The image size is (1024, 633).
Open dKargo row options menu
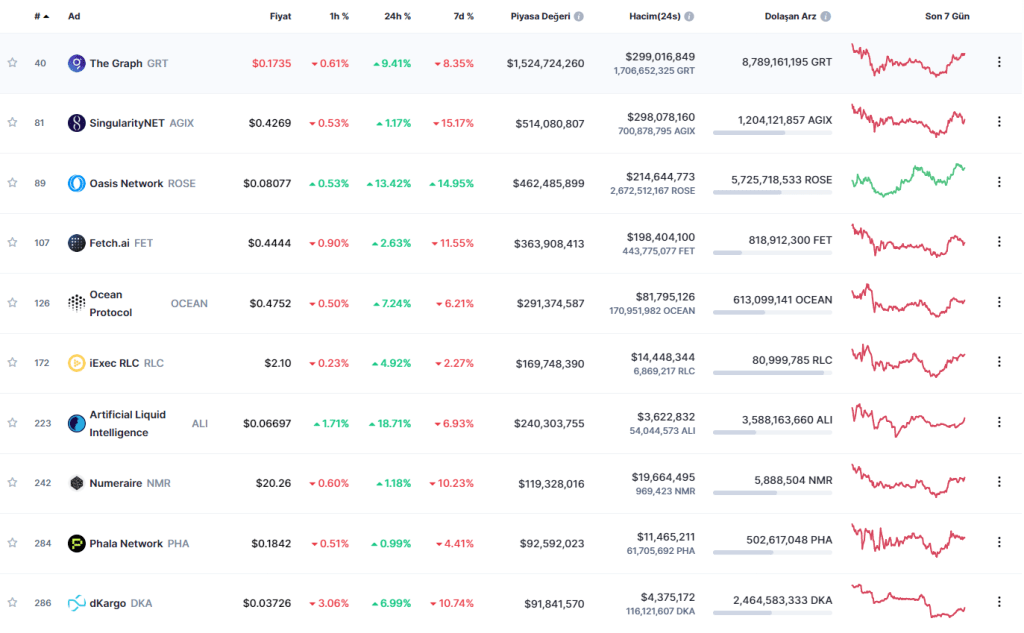click(999, 602)
